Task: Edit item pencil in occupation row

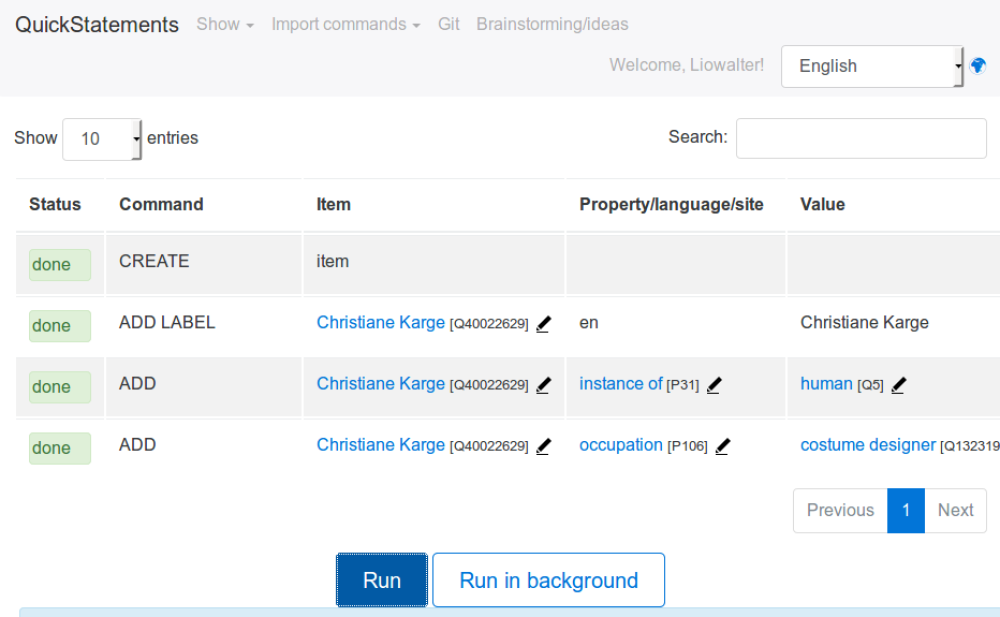Action: (x=543, y=447)
